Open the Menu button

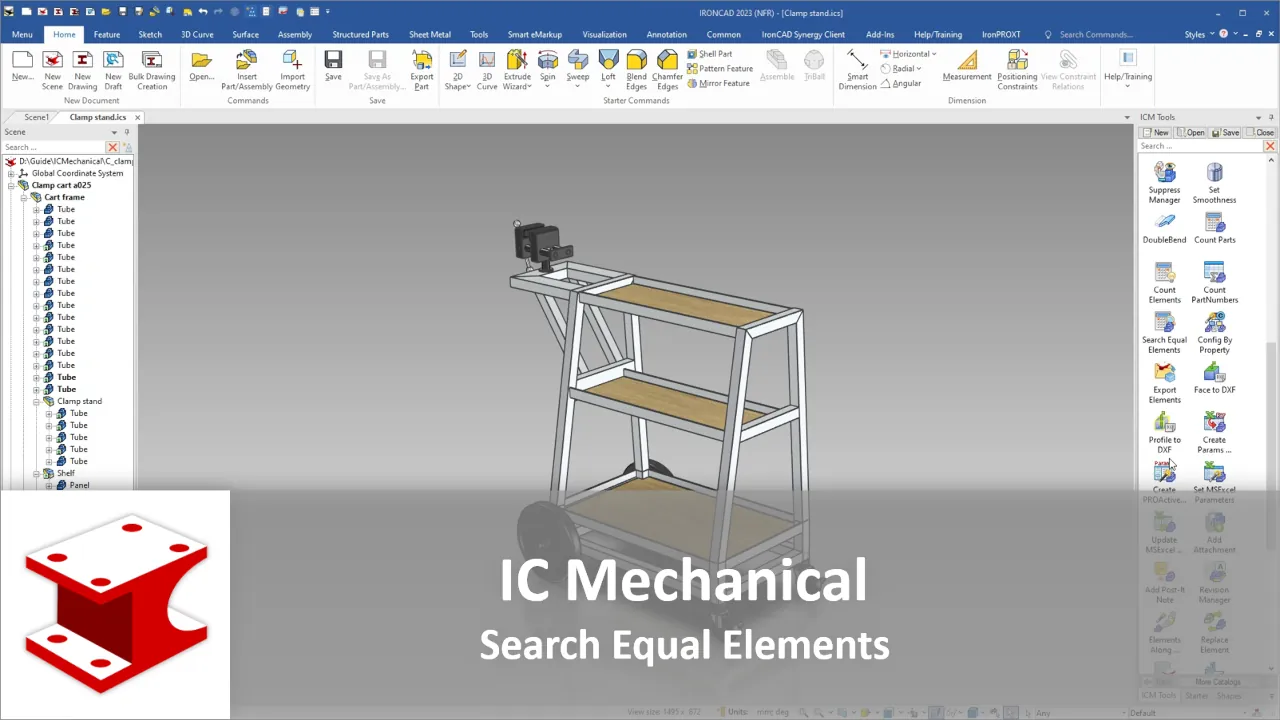22,34
